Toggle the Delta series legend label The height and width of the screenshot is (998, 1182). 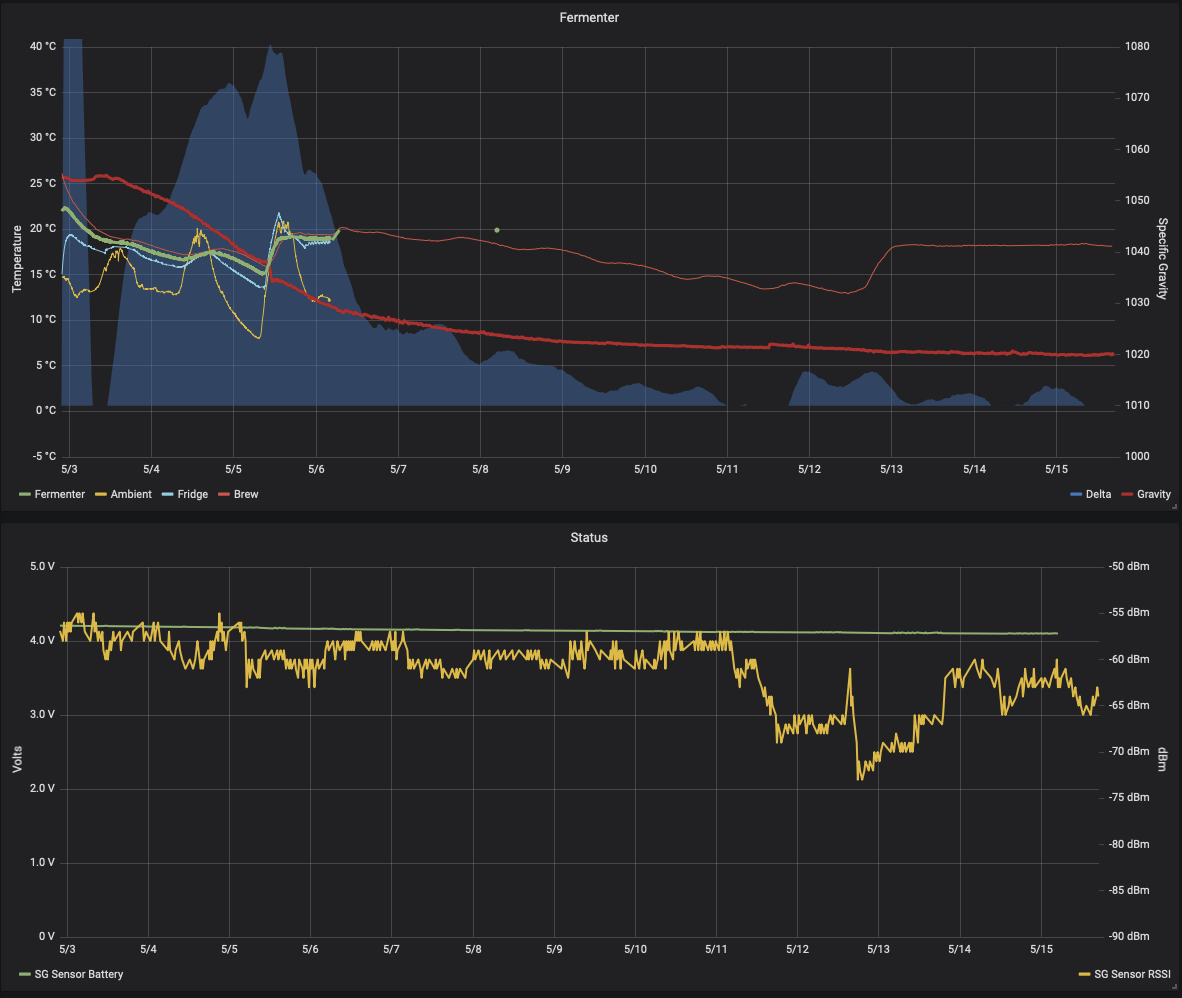(1098, 494)
